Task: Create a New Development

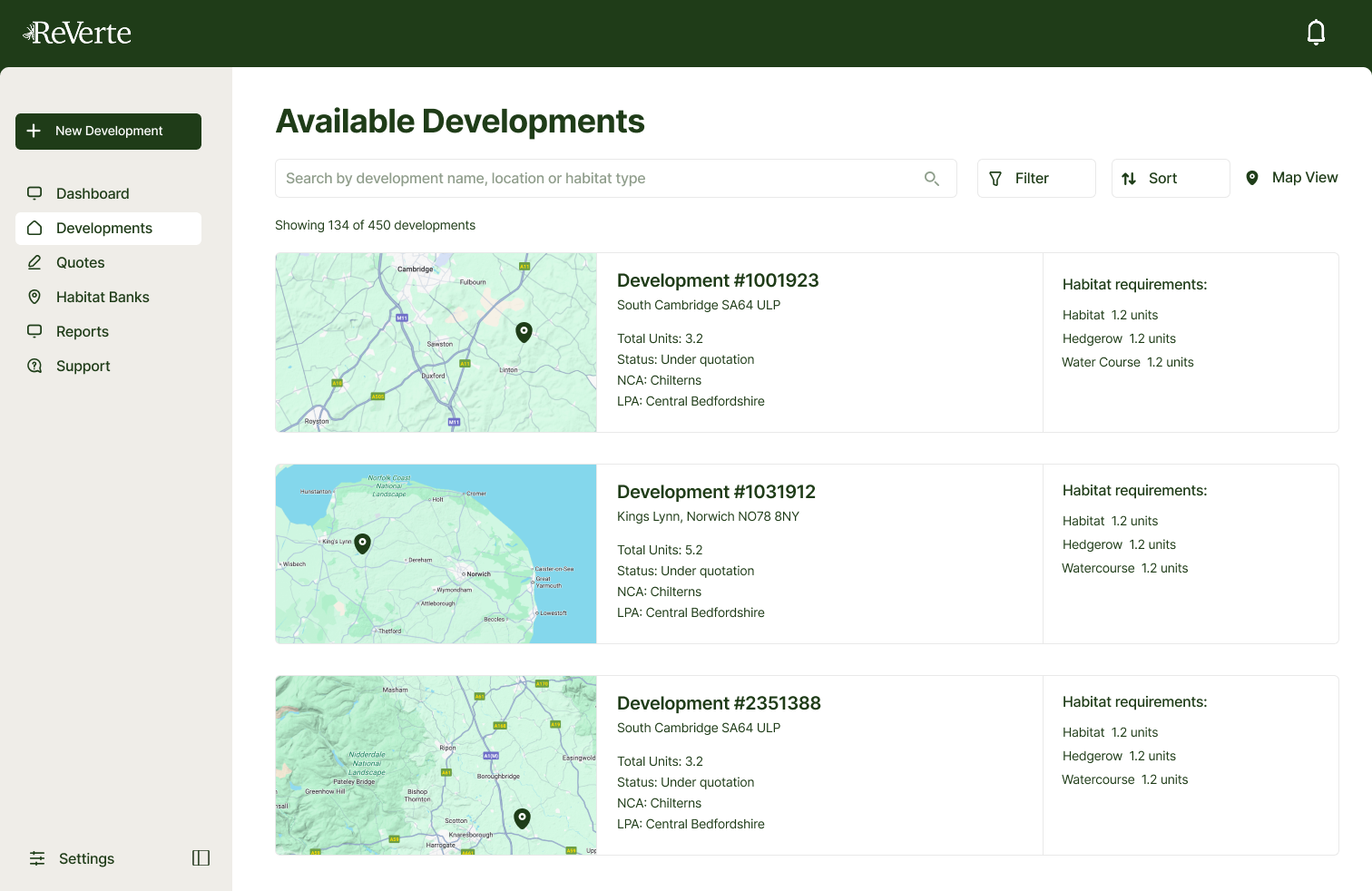Action: tap(108, 132)
